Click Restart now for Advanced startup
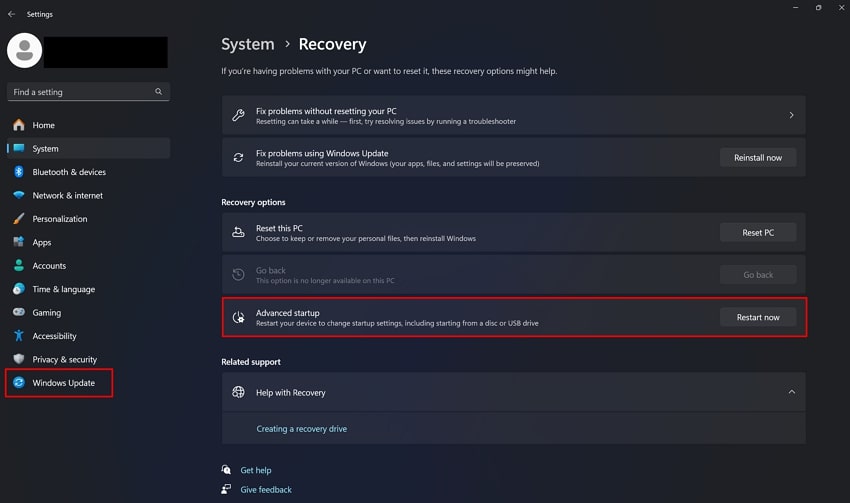 (x=758, y=317)
